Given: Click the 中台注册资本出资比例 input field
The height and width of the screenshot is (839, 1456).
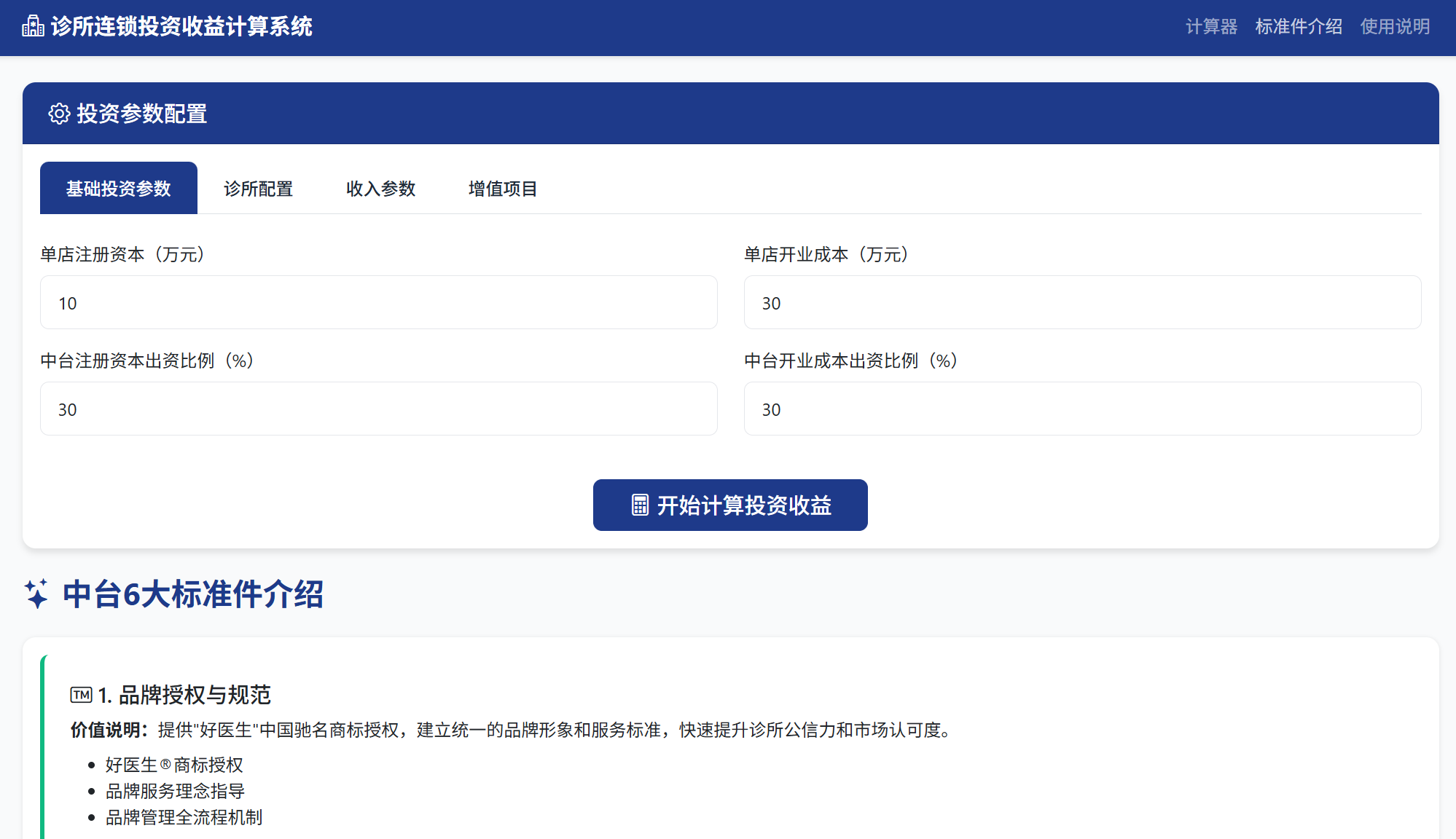Looking at the screenshot, I should [x=377, y=409].
